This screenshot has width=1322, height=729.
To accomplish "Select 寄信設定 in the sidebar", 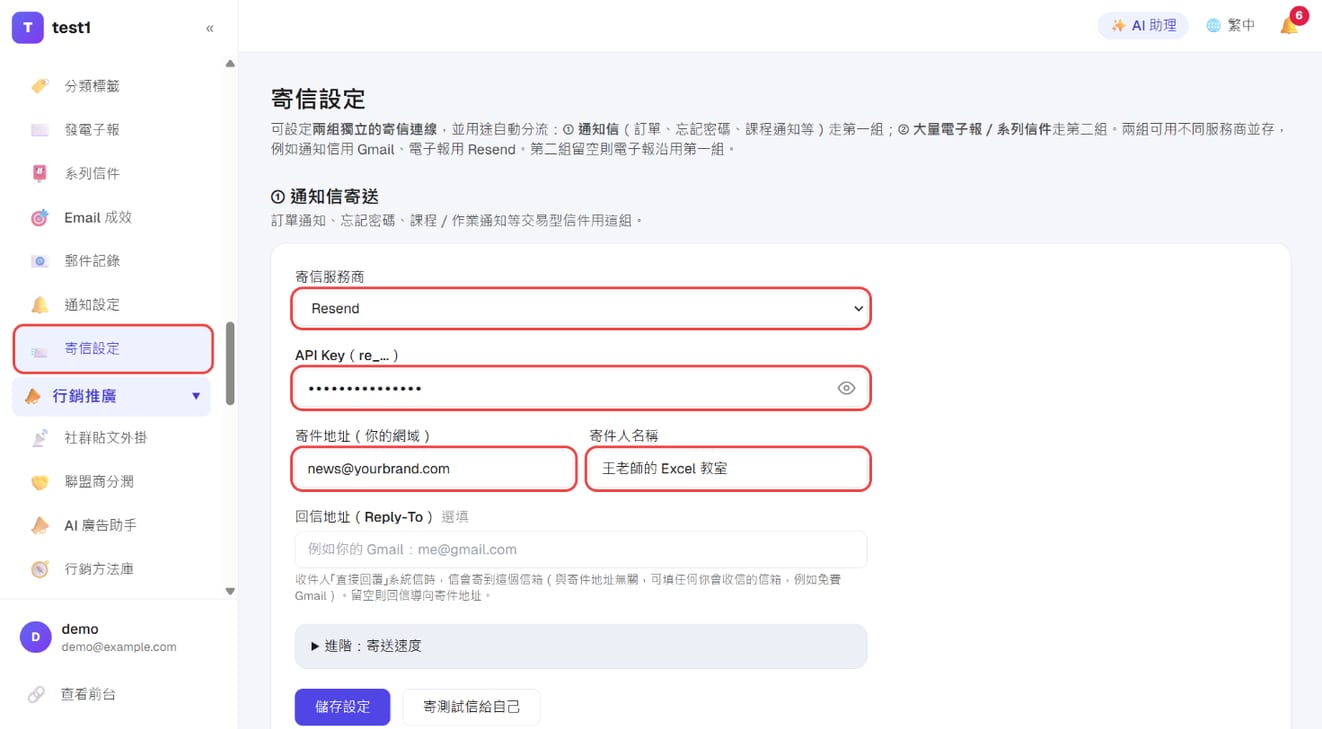I will coord(113,349).
